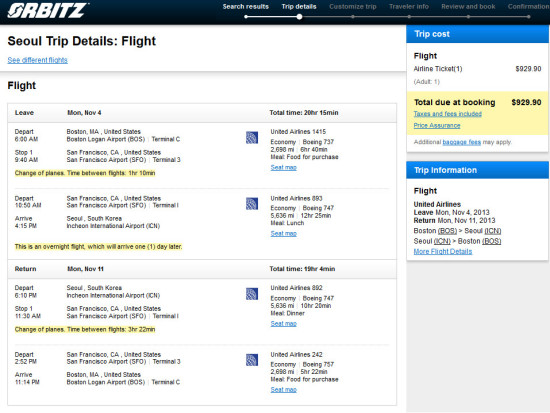Select the Trip details step
Screen dimensions: 550x413
299,7
